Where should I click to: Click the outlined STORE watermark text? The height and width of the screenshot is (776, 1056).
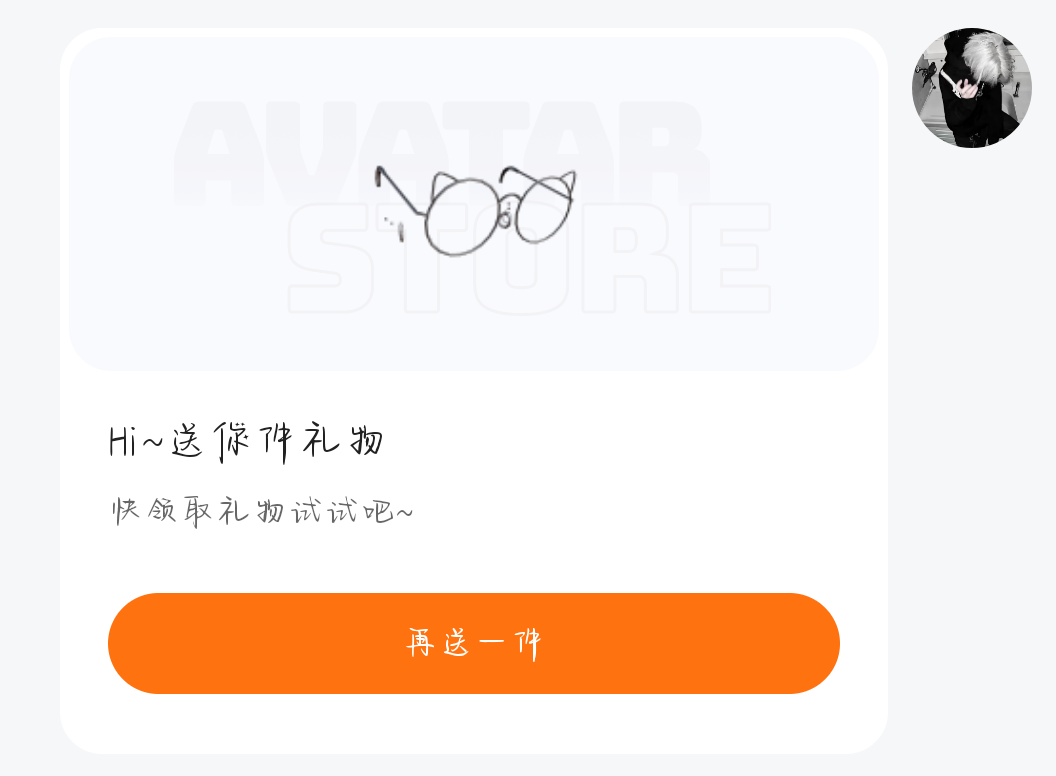529,258
